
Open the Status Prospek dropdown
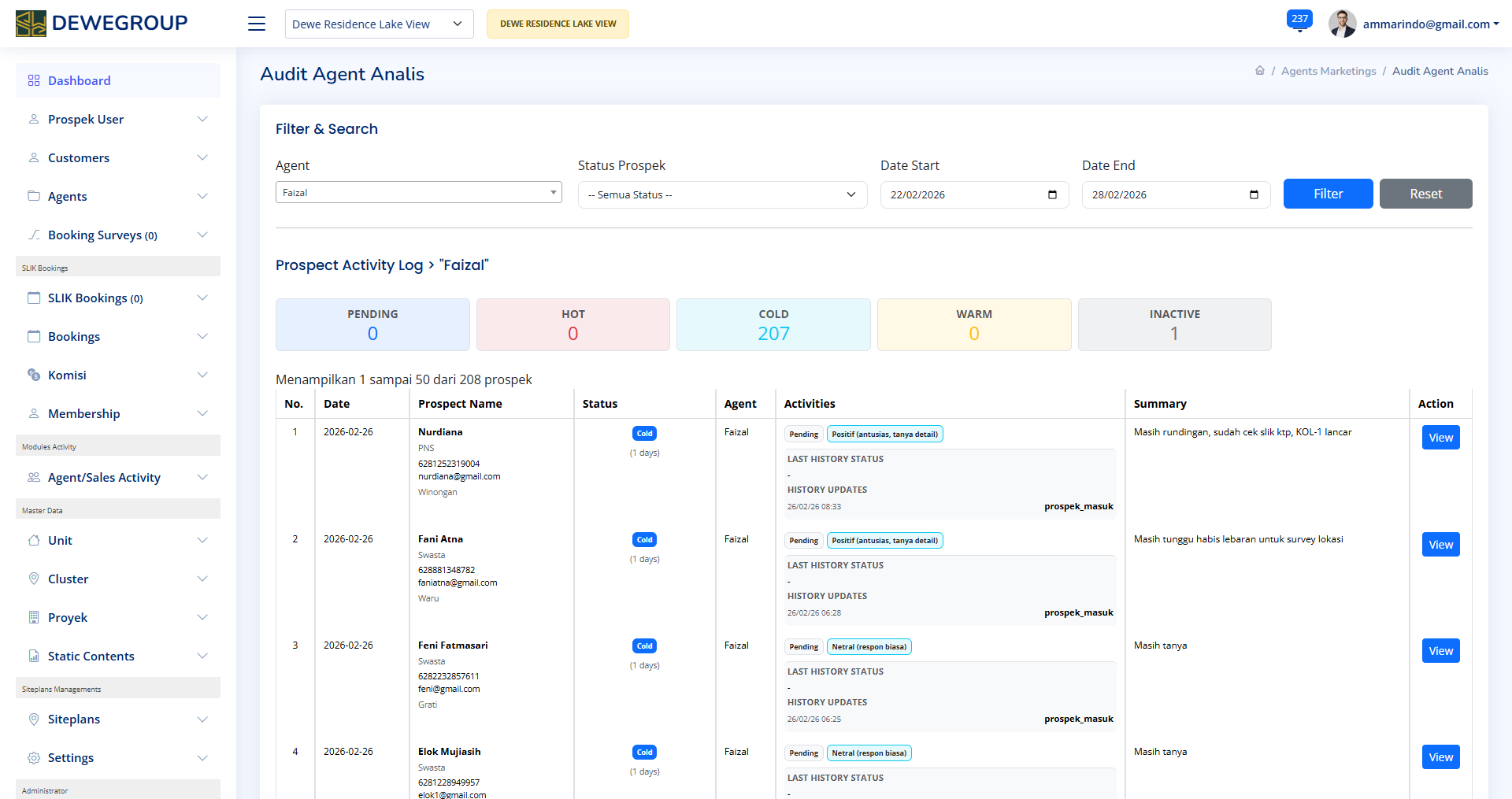[722, 195]
